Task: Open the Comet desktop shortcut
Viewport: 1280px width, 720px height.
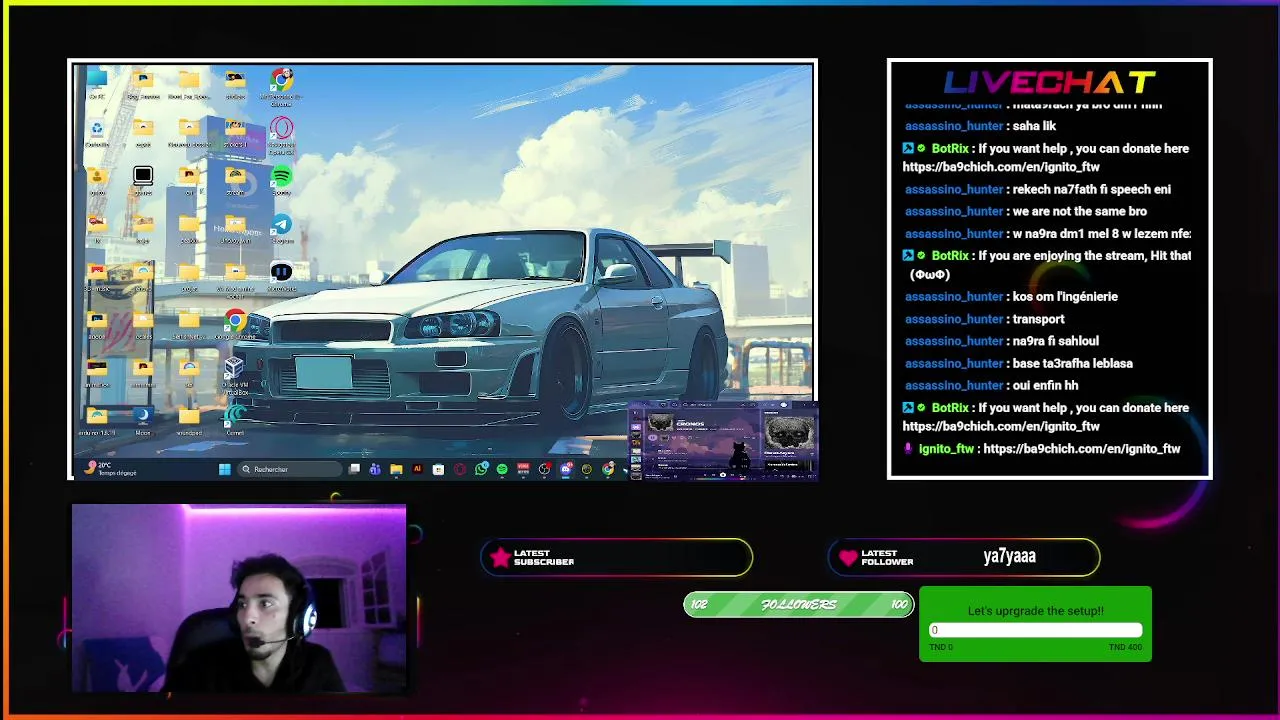Action: tap(235, 420)
